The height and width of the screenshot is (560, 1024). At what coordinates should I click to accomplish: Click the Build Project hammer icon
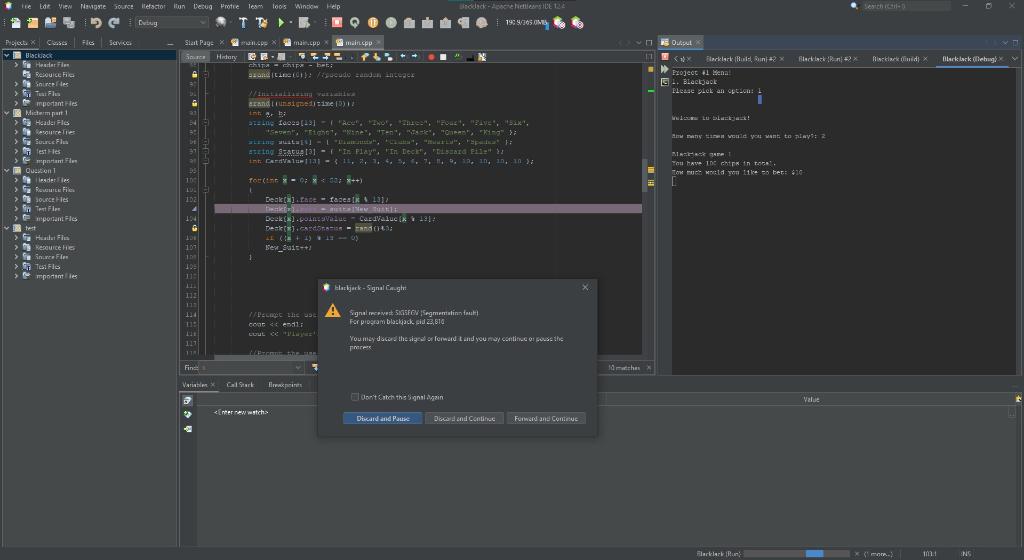click(243, 23)
